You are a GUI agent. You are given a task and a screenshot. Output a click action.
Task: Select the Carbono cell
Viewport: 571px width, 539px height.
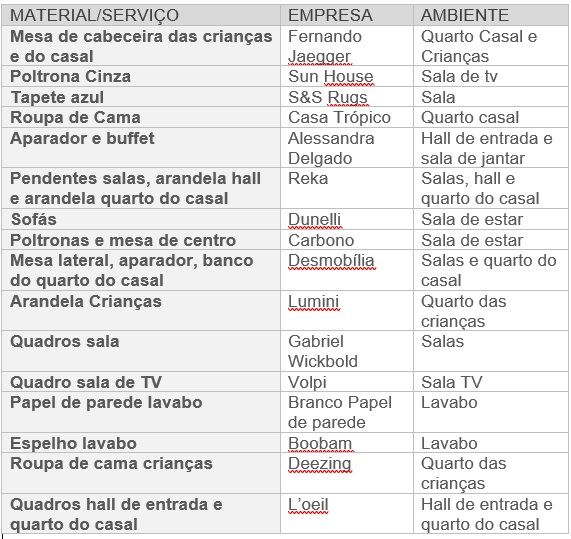(x=347, y=240)
